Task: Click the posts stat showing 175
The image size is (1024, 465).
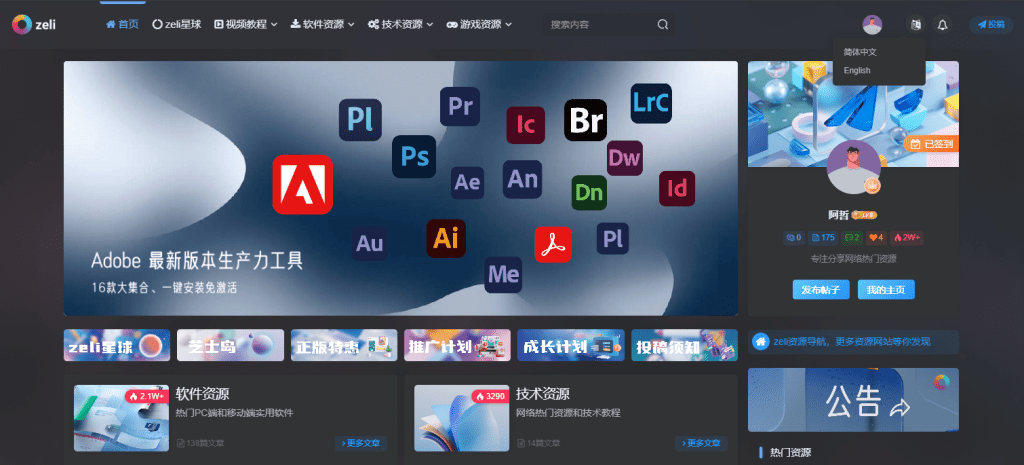Action: coord(824,238)
